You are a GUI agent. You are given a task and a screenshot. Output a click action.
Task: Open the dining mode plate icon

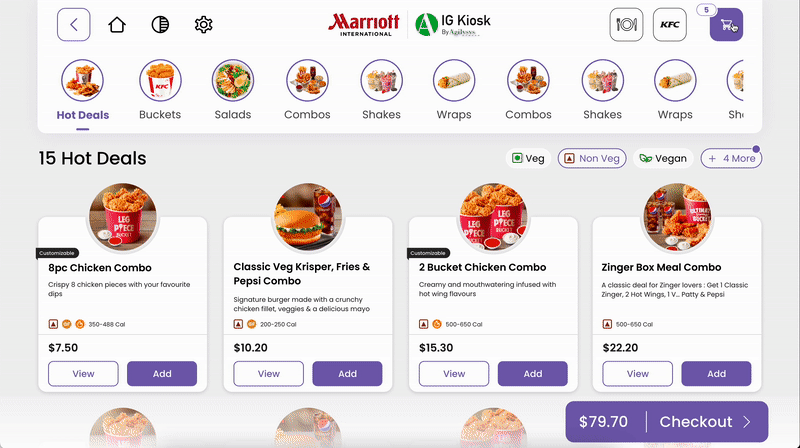pos(626,24)
